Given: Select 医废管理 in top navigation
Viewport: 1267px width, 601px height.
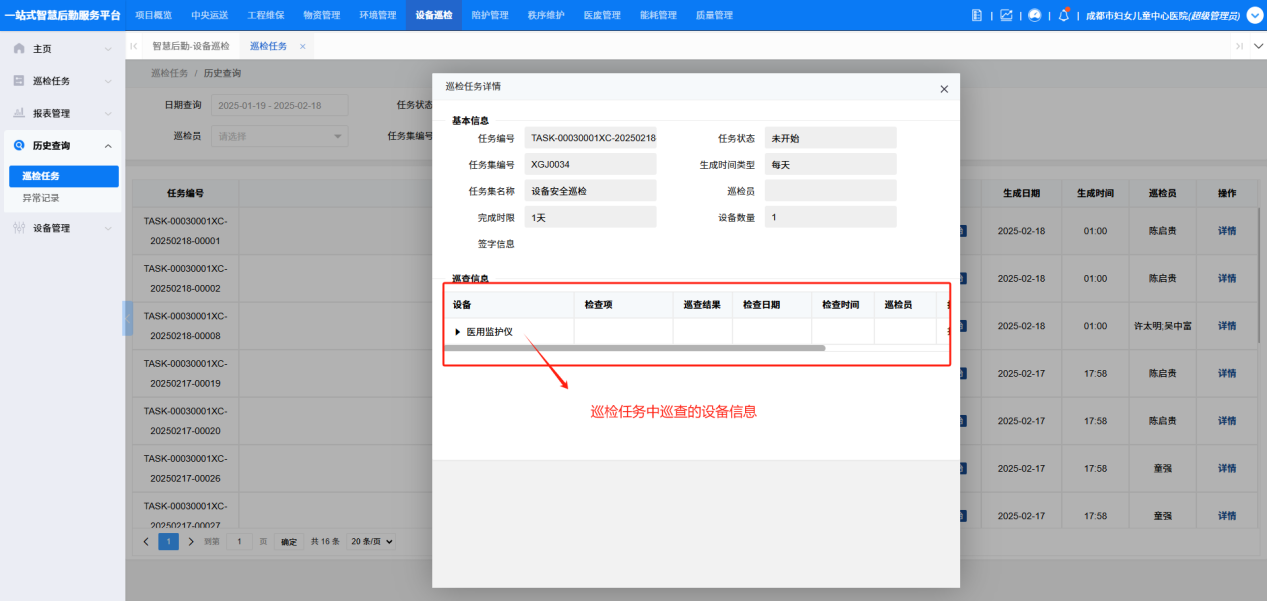Looking at the screenshot, I should (x=602, y=15).
